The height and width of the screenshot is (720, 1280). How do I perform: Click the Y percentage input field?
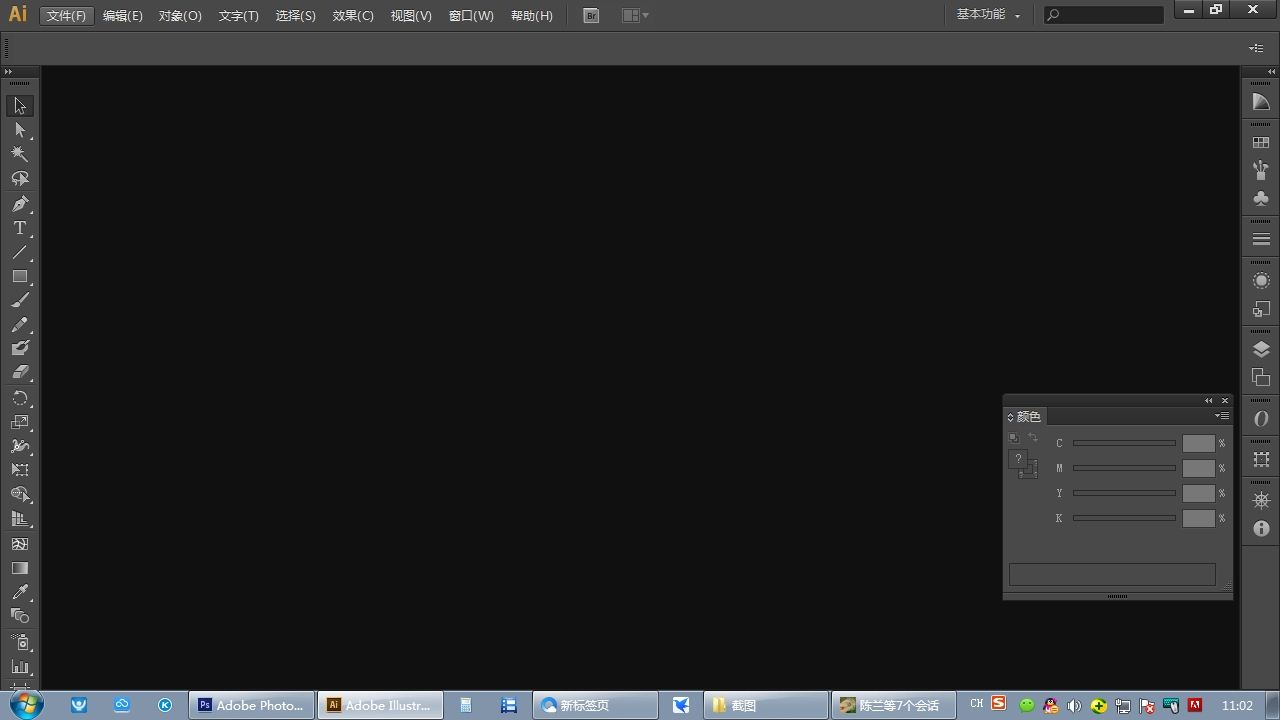[1198, 493]
